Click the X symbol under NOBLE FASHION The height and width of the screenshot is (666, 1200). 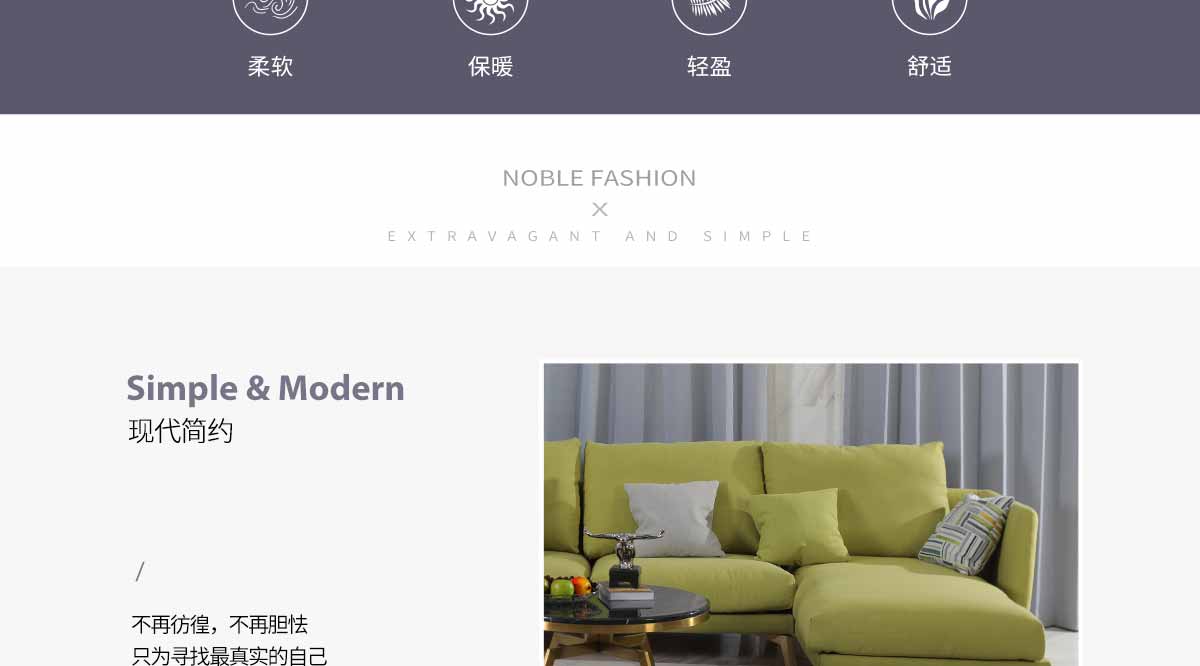pos(600,209)
